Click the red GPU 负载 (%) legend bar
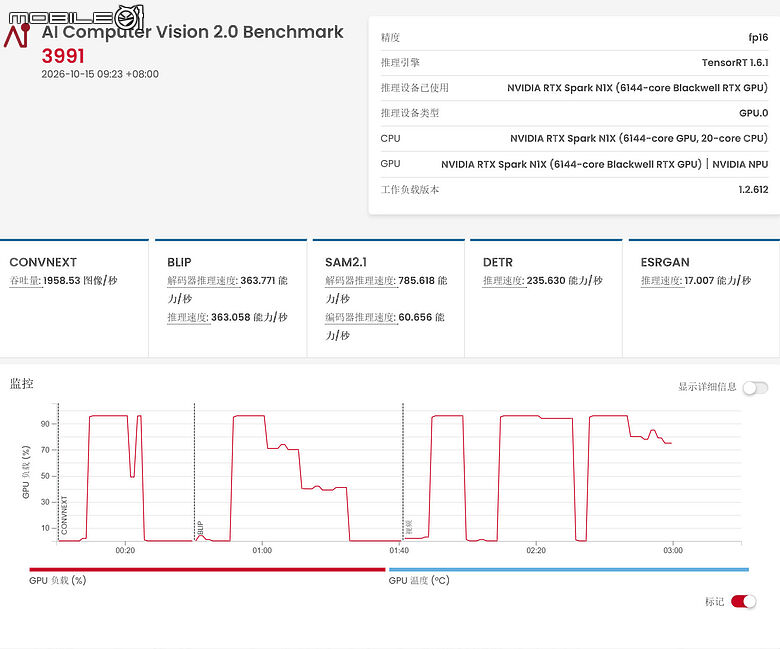This screenshot has height=649, width=780. [207, 569]
